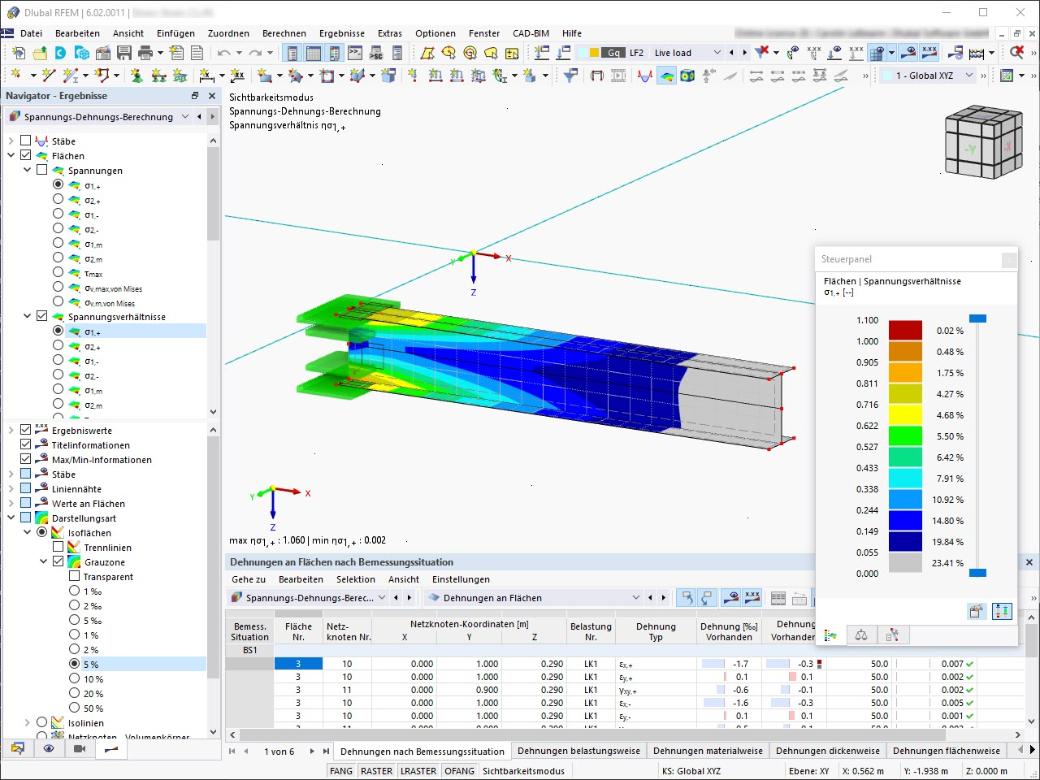Open the Berechnen menu
1040x780 pixels.
[x=284, y=33]
